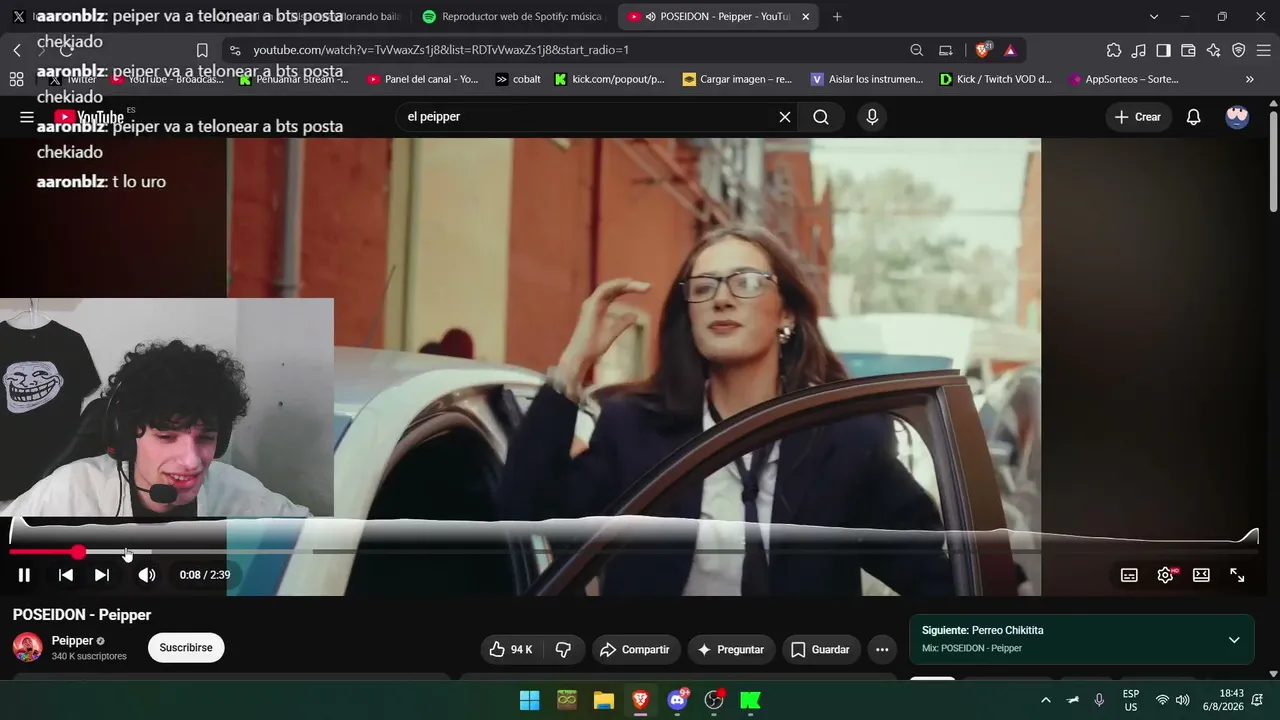Open the more actions three-dot menu
Screen dimensions: 1280x720
882,650
